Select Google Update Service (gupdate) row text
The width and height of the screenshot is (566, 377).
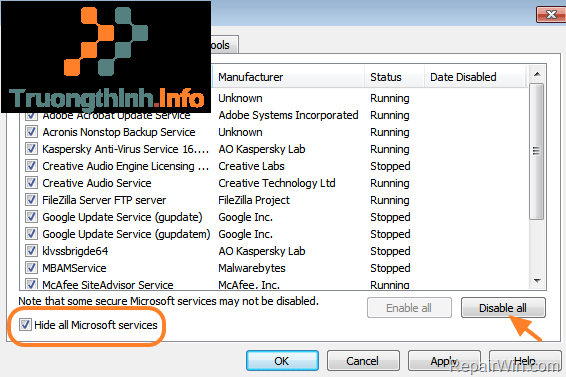point(122,217)
